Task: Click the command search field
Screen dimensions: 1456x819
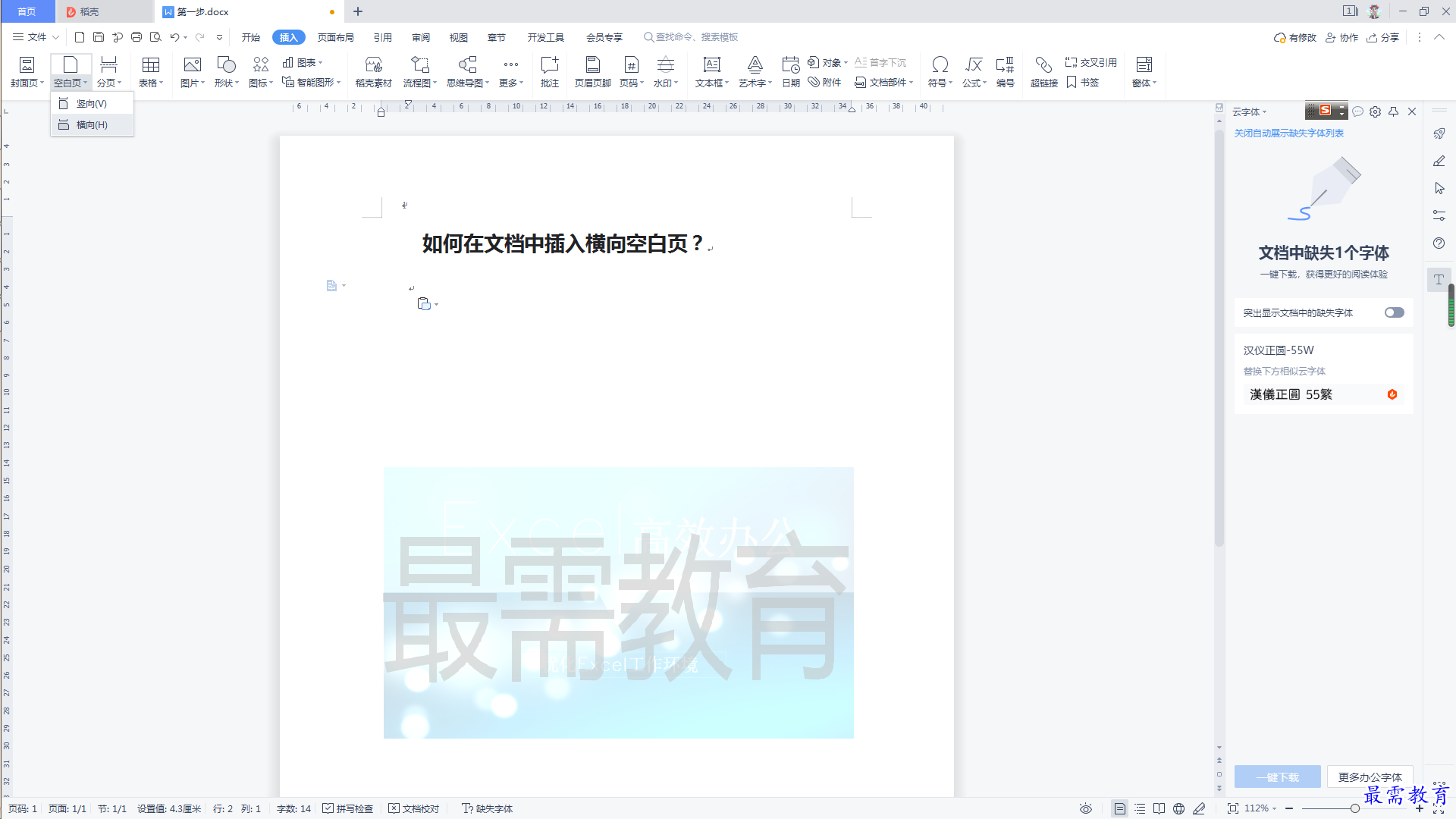Action: tap(691, 37)
